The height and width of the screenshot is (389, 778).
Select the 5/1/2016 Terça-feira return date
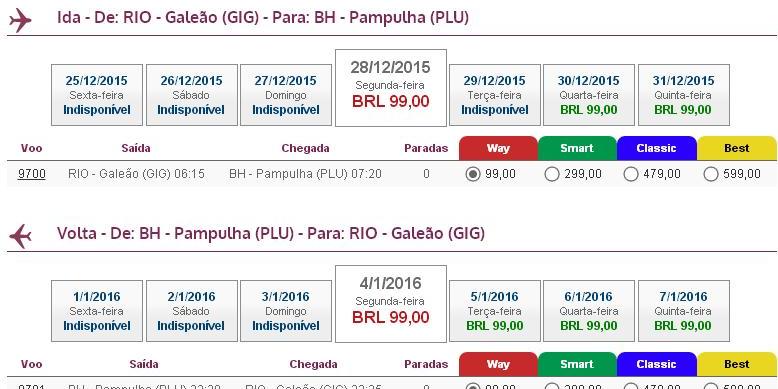tap(495, 311)
